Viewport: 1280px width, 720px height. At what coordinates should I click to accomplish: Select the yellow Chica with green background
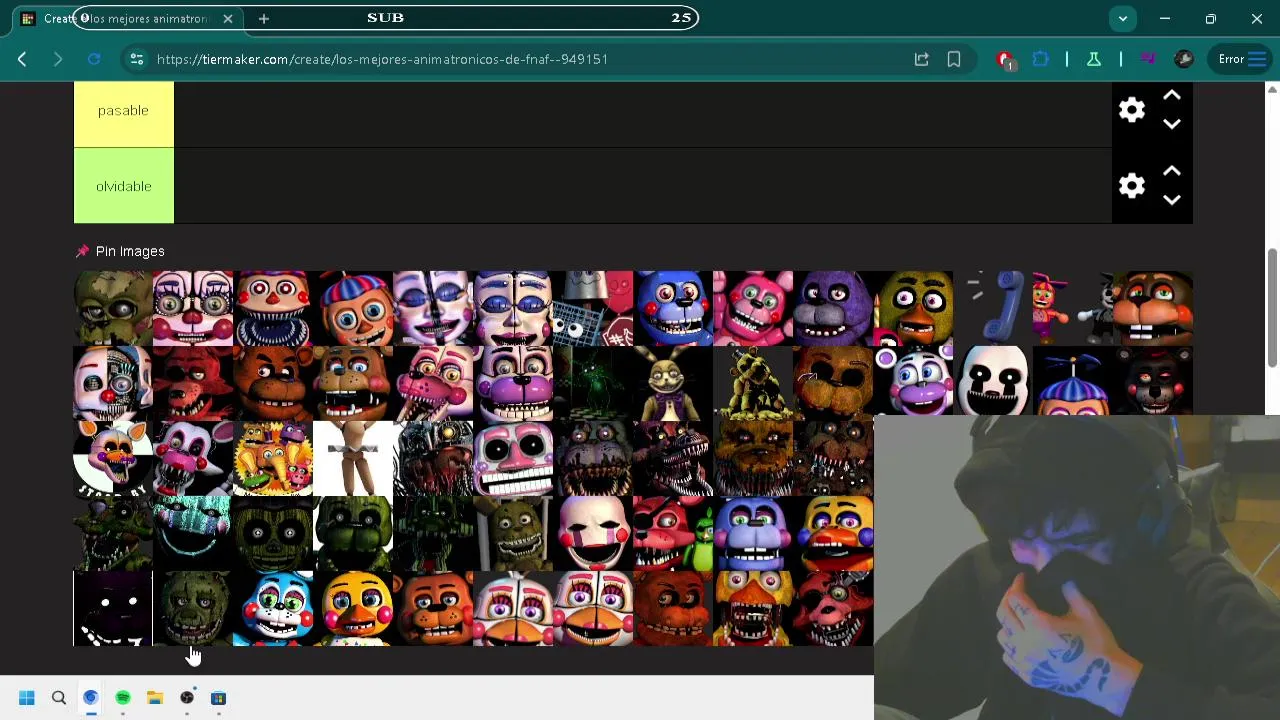(x=913, y=308)
